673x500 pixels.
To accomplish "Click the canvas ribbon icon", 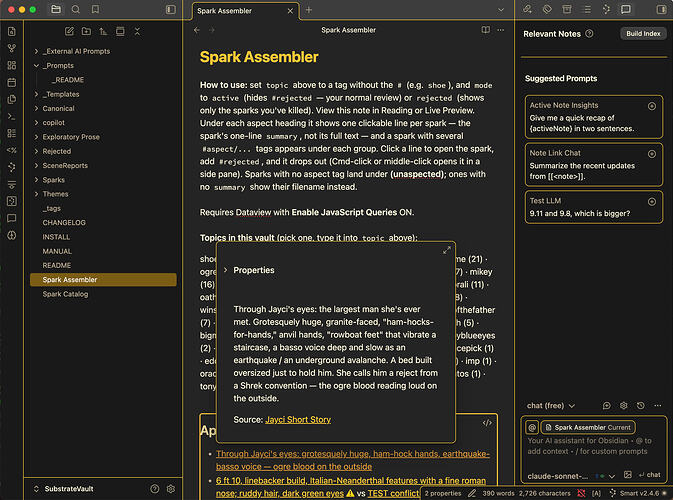I will tap(12, 65).
